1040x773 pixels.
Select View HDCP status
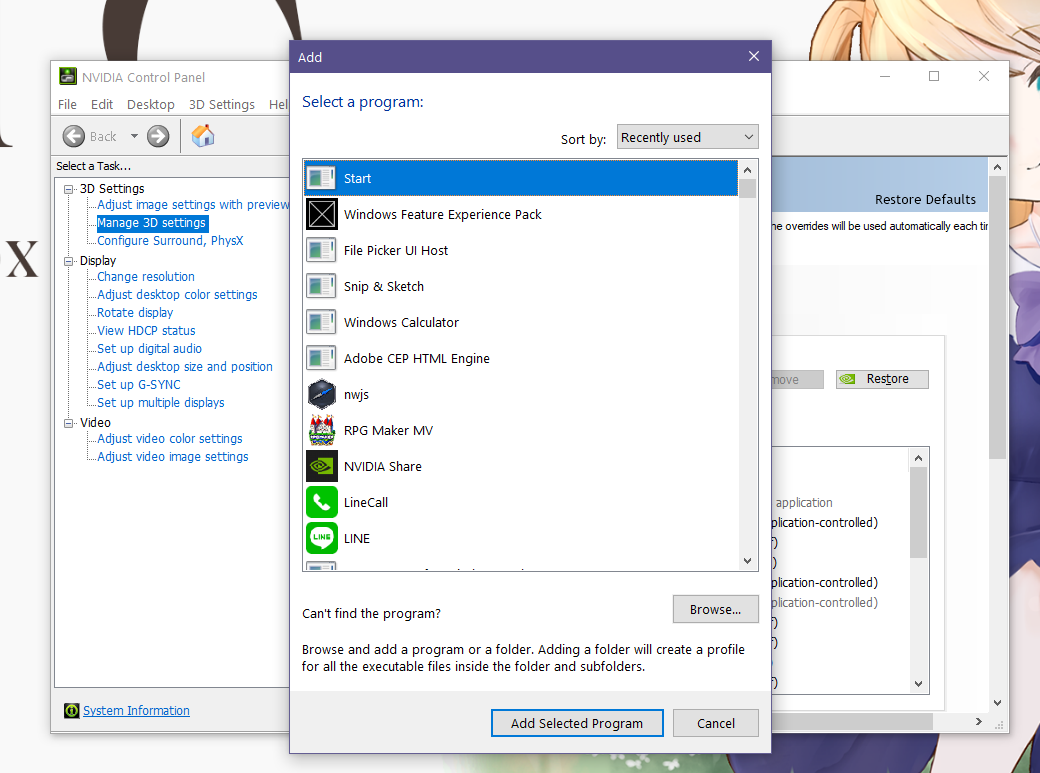147,330
